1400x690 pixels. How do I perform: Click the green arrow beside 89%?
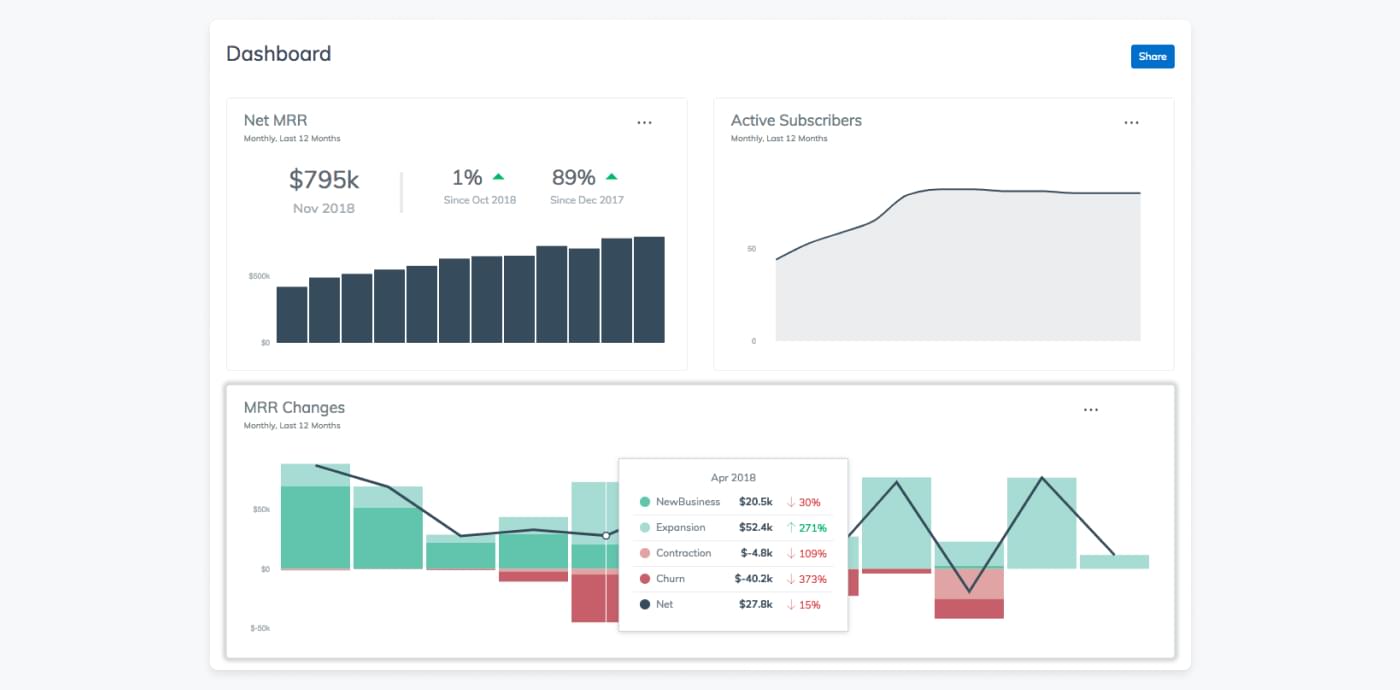tap(612, 177)
